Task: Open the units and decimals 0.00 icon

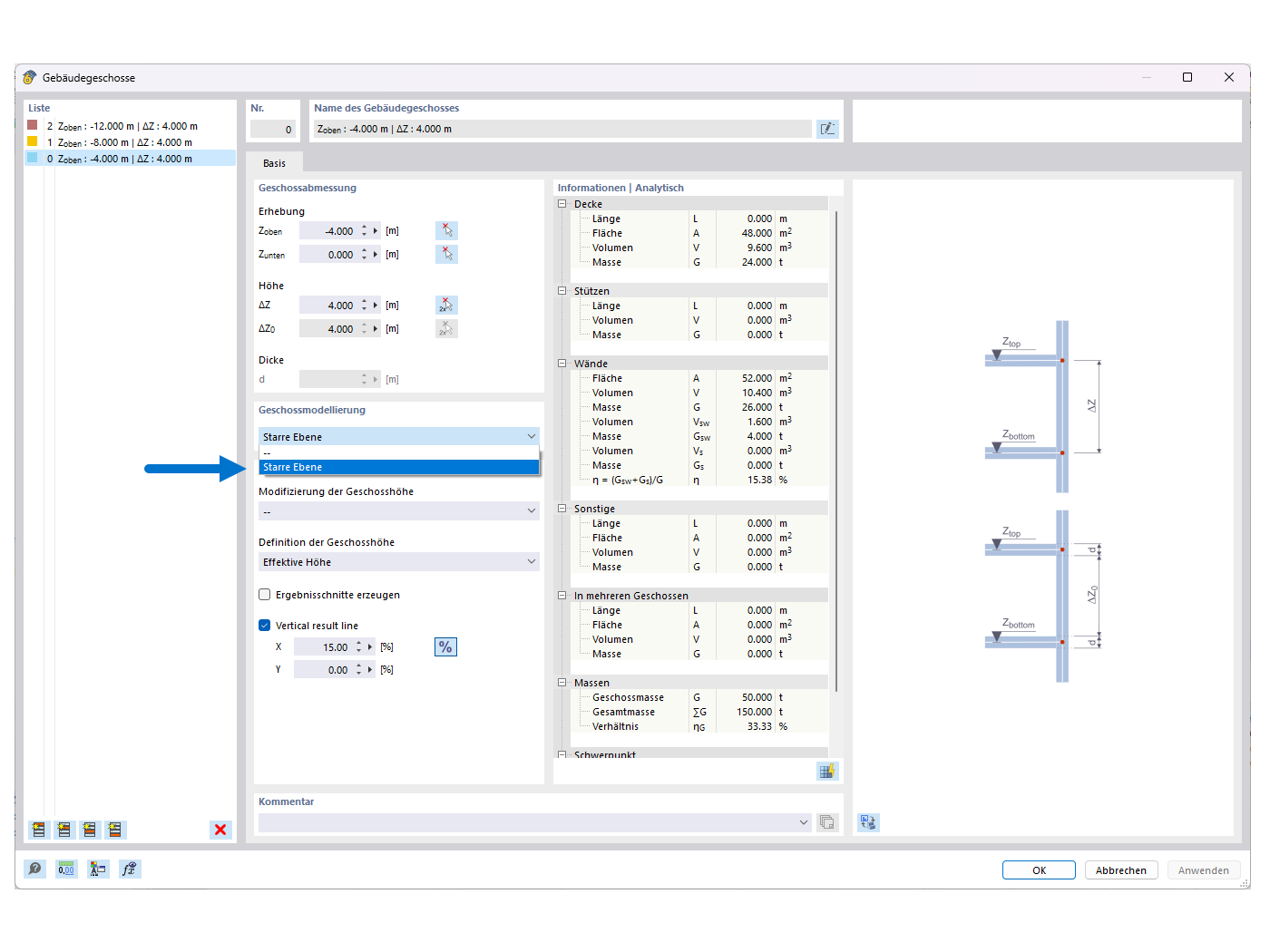Action: coord(66,869)
